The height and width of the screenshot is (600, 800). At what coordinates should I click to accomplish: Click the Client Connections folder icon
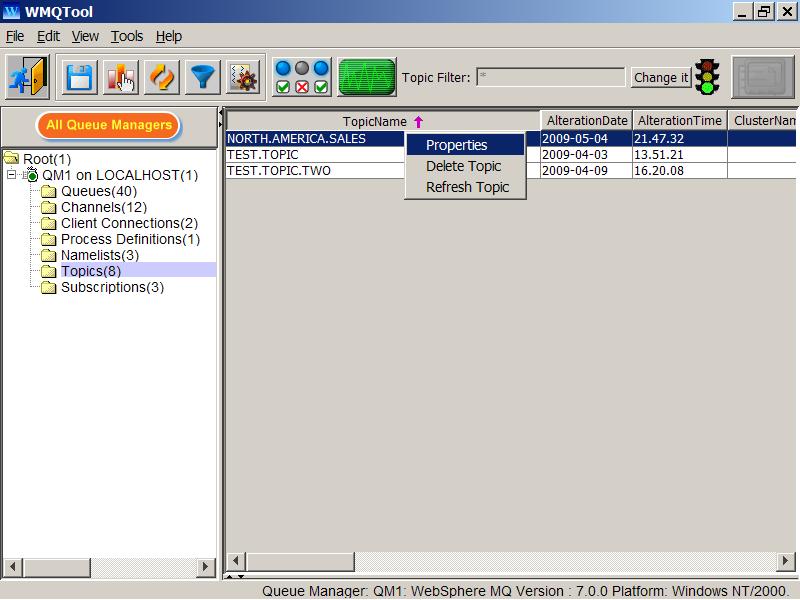[x=48, y=223]
